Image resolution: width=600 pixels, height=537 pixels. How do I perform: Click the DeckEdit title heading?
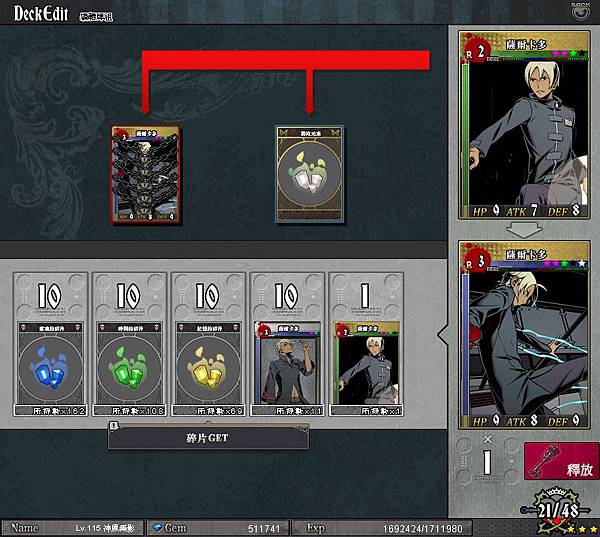(x=41, y=13)
